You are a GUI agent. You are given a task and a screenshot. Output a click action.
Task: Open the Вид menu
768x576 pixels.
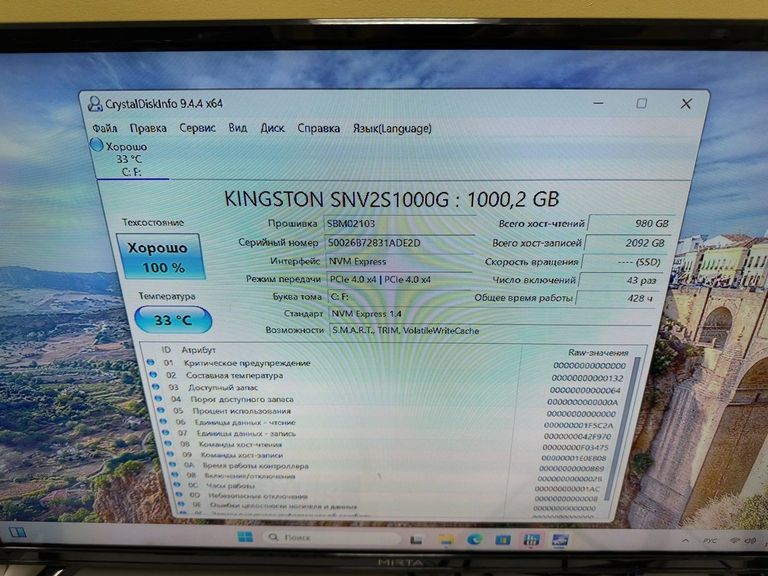238,128
